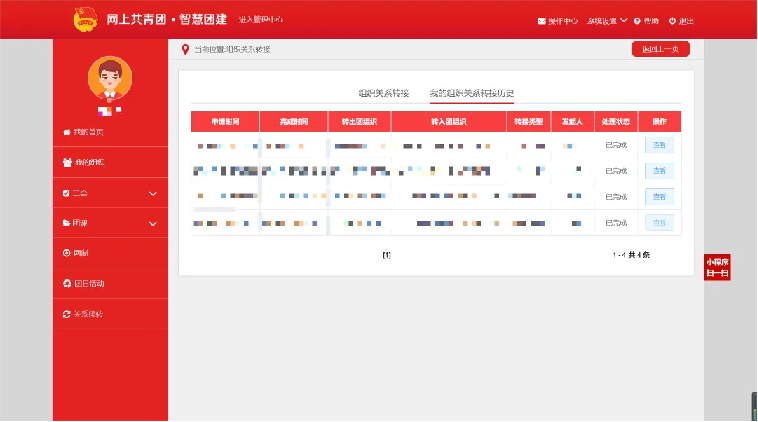The image size is (758, 422).
Task: Click the envelope icon for message center
Action: tap(542, 20)
